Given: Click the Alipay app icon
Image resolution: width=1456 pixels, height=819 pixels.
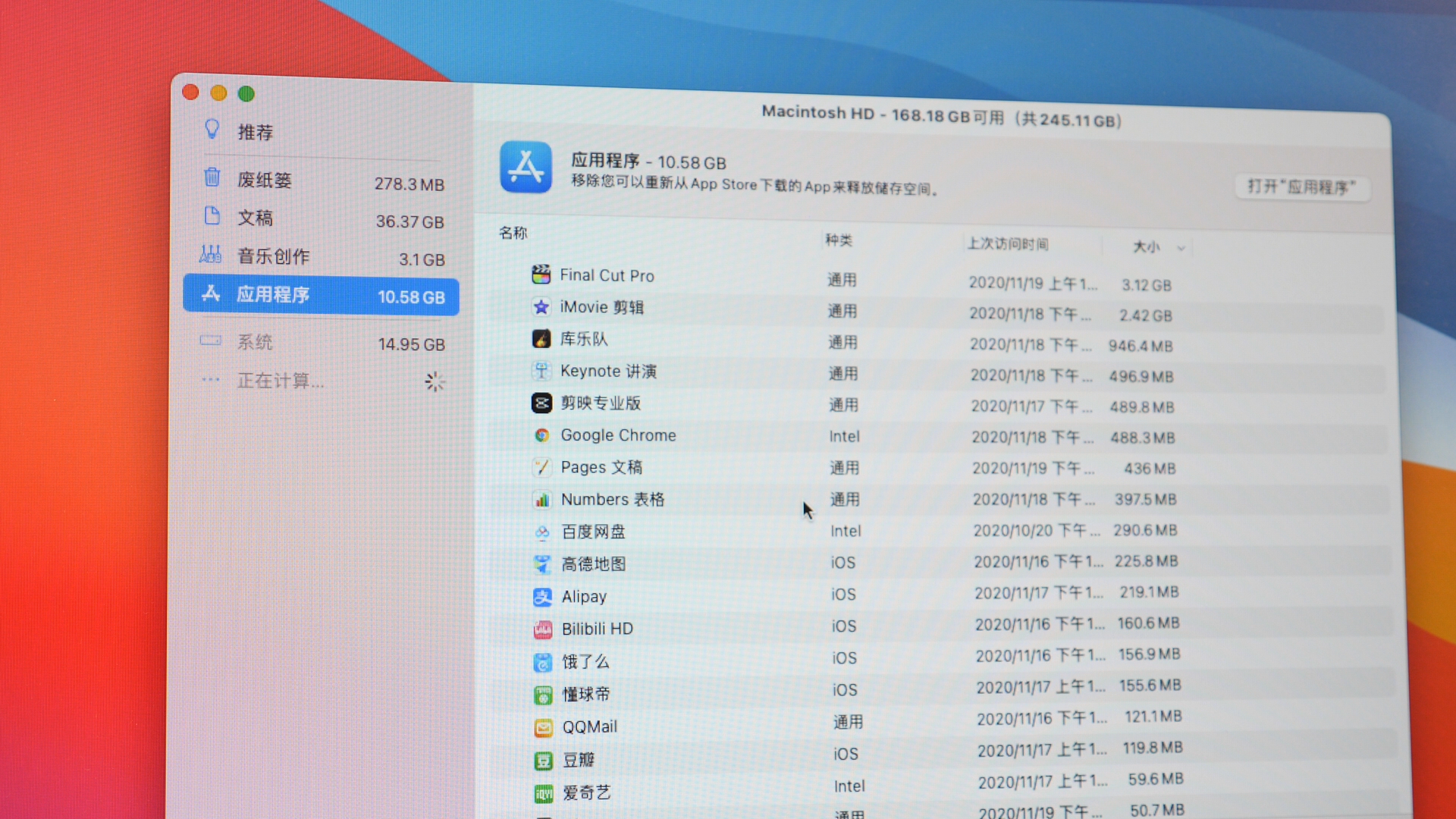Looking at the screenshot, I should tap(542, 597).
